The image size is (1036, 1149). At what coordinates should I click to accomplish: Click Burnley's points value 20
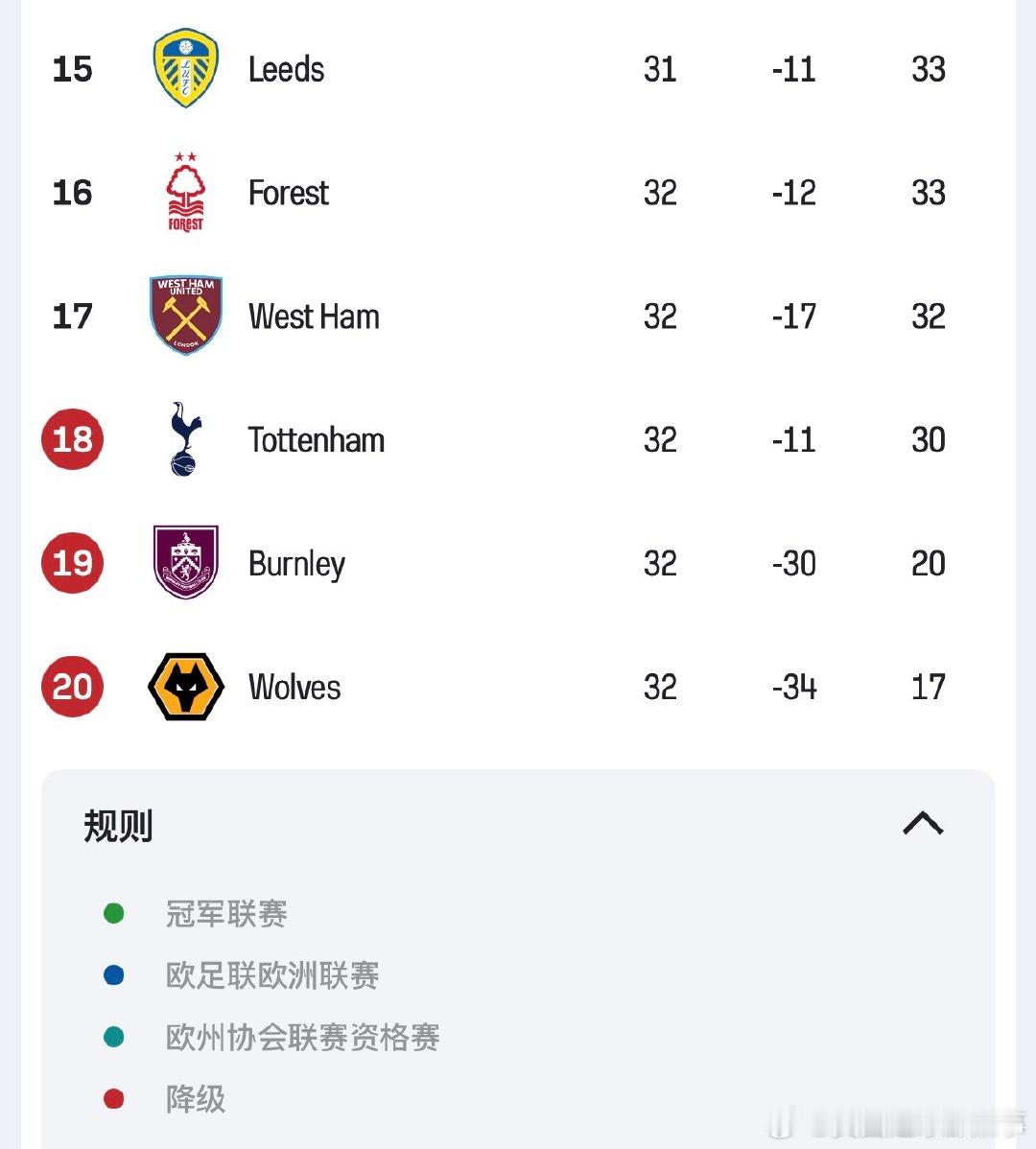[929, 563]
